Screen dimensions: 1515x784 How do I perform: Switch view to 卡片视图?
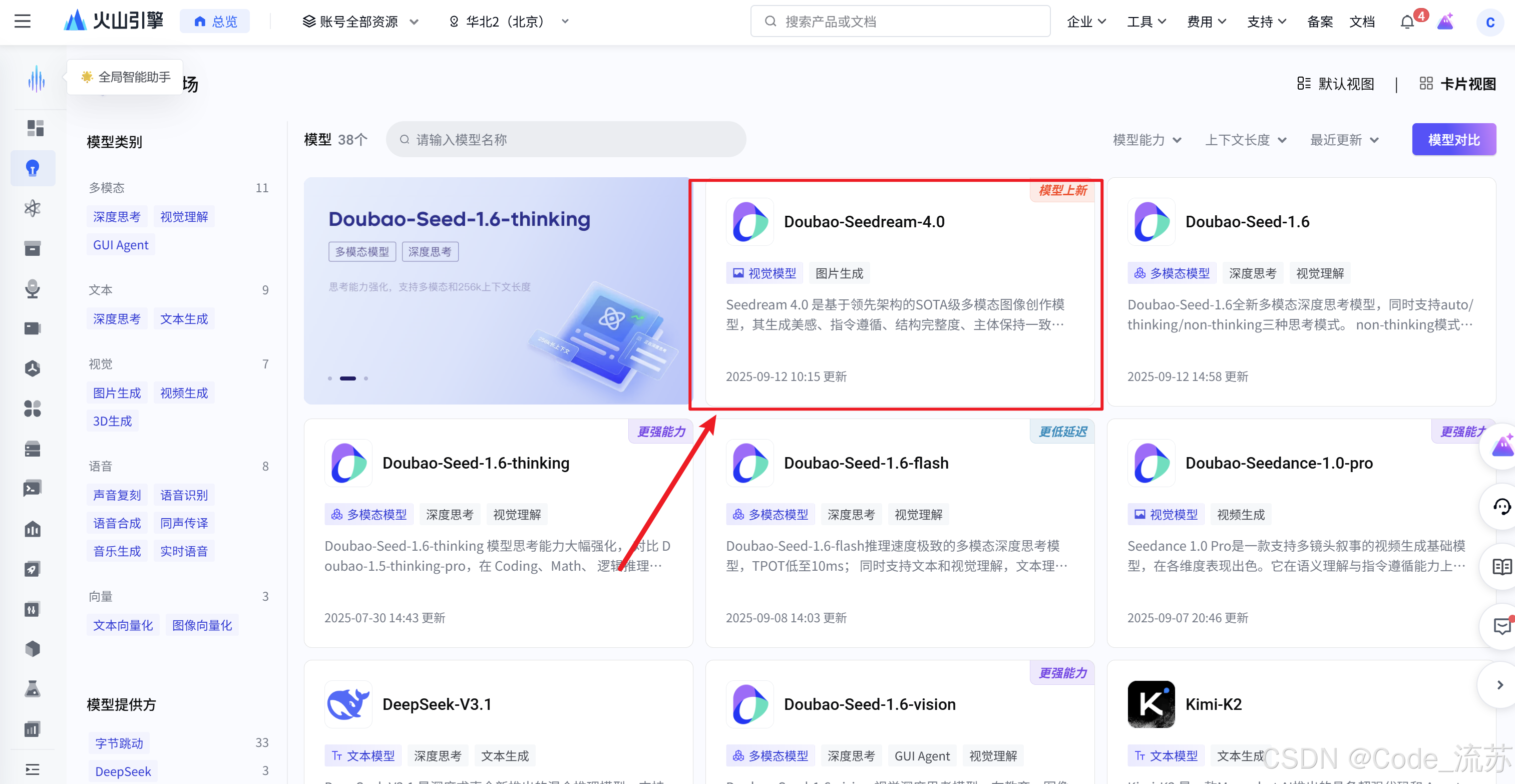point(1456,83)
